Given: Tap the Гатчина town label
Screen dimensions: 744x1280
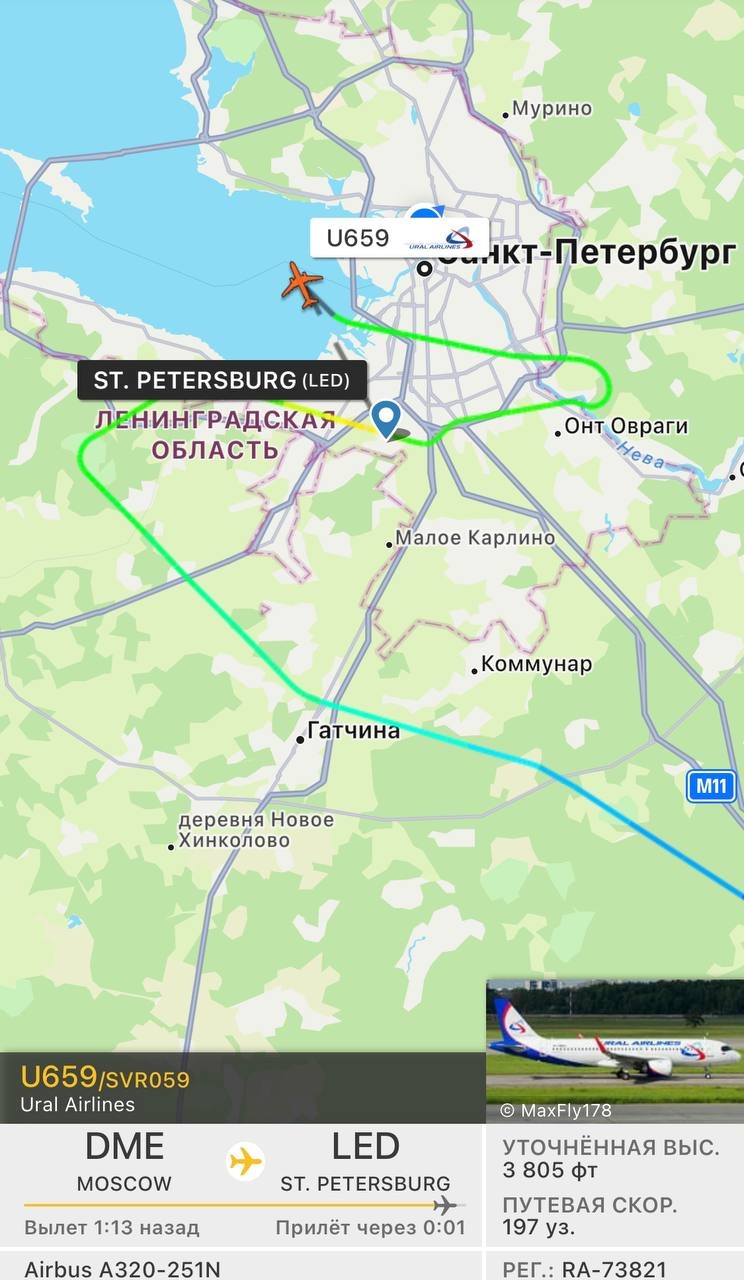Looking at the screenshot, I should [352, 731].
